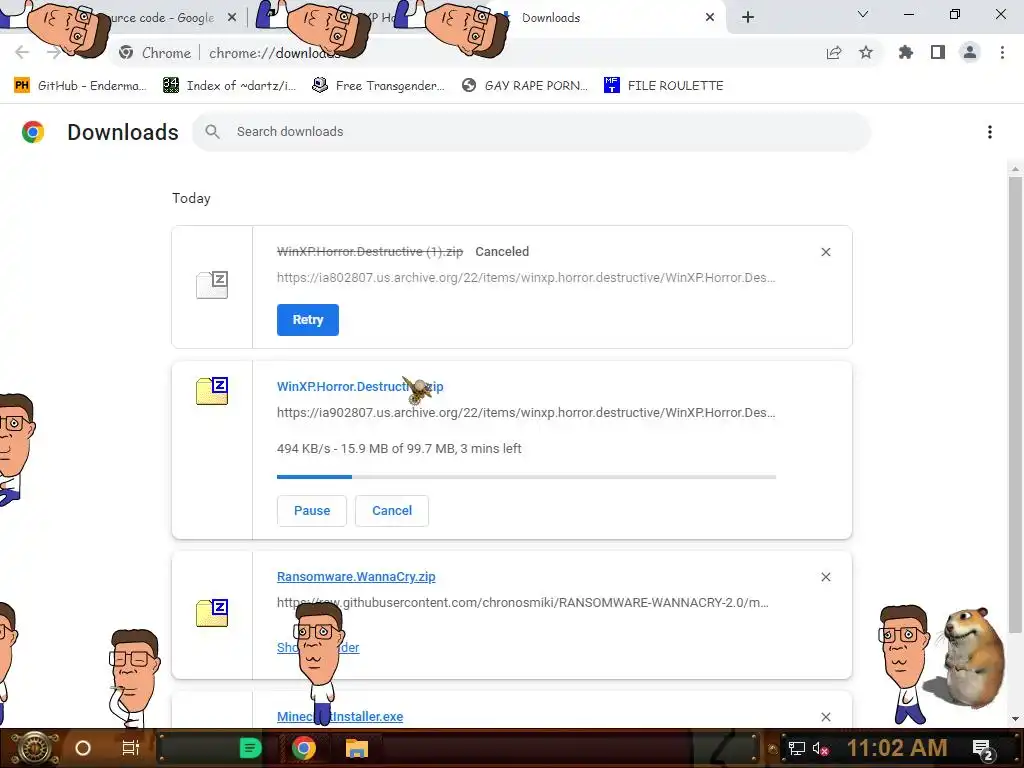Open the GitHub - Enderma... bookmark
Image resolution: width=1024 pixels, height=768 pixels.
[80, 86]
